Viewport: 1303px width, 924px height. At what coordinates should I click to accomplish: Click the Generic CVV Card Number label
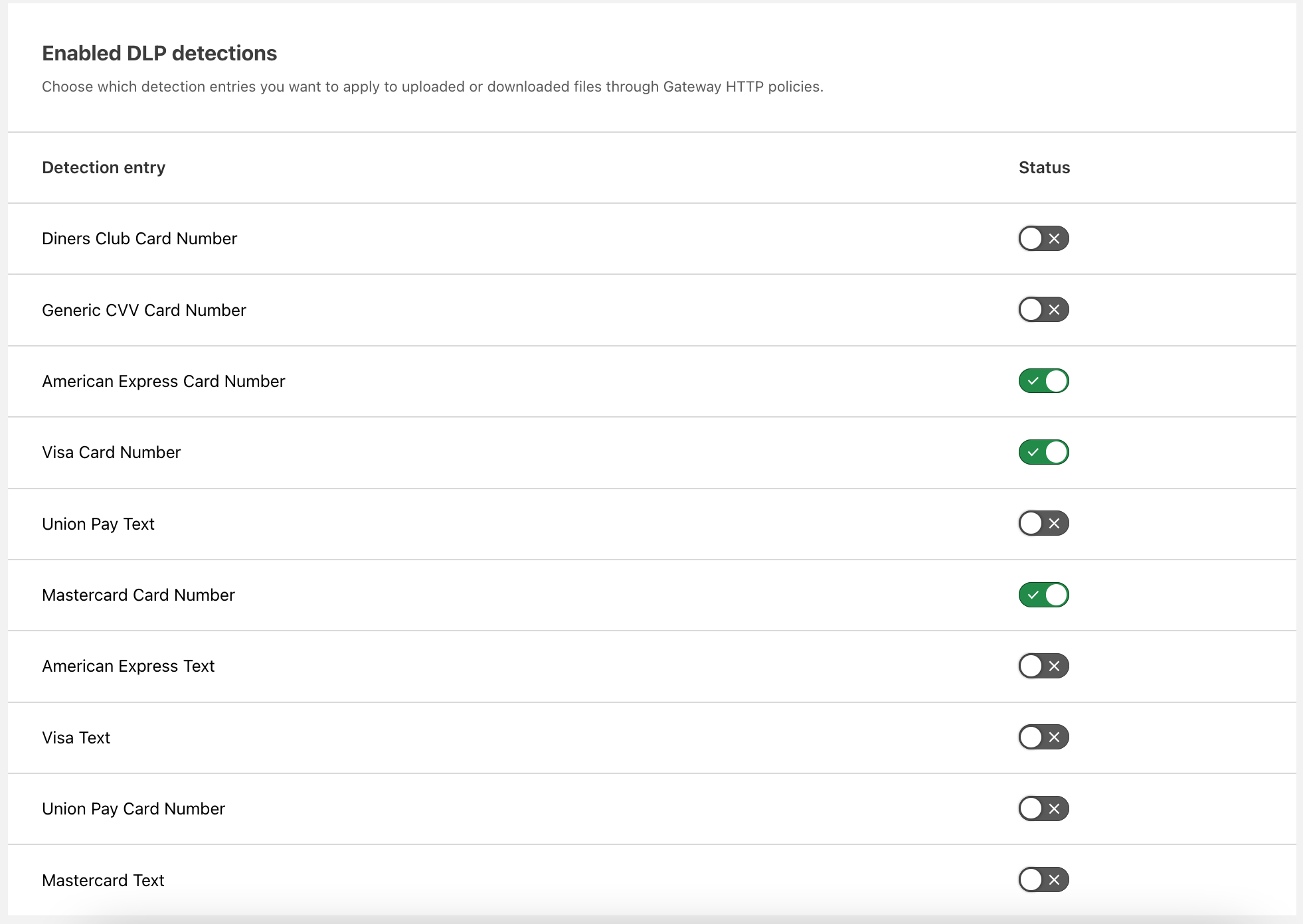(x=144, y=310)
